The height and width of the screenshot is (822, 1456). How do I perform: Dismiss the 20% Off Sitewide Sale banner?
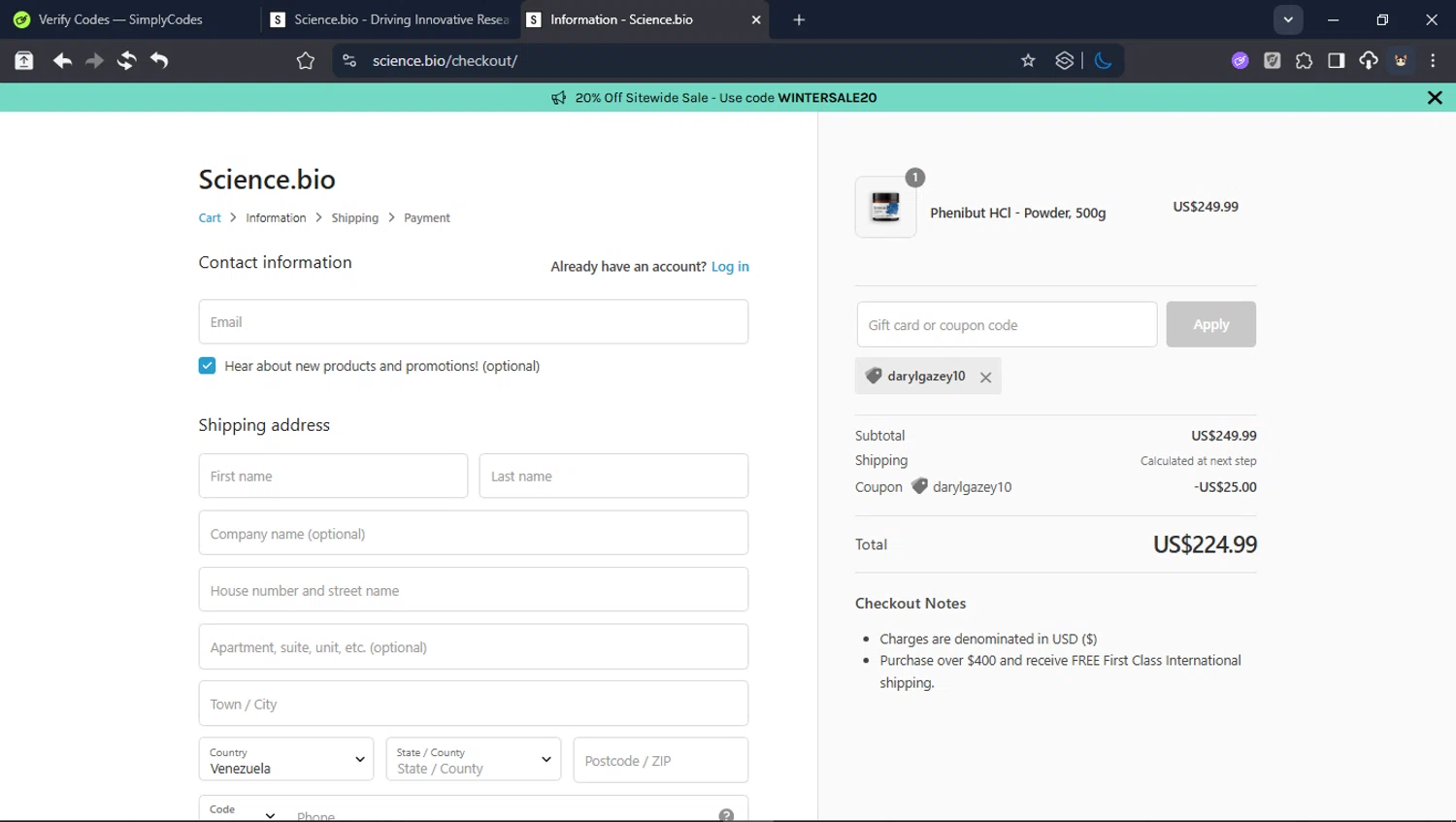1435,98
